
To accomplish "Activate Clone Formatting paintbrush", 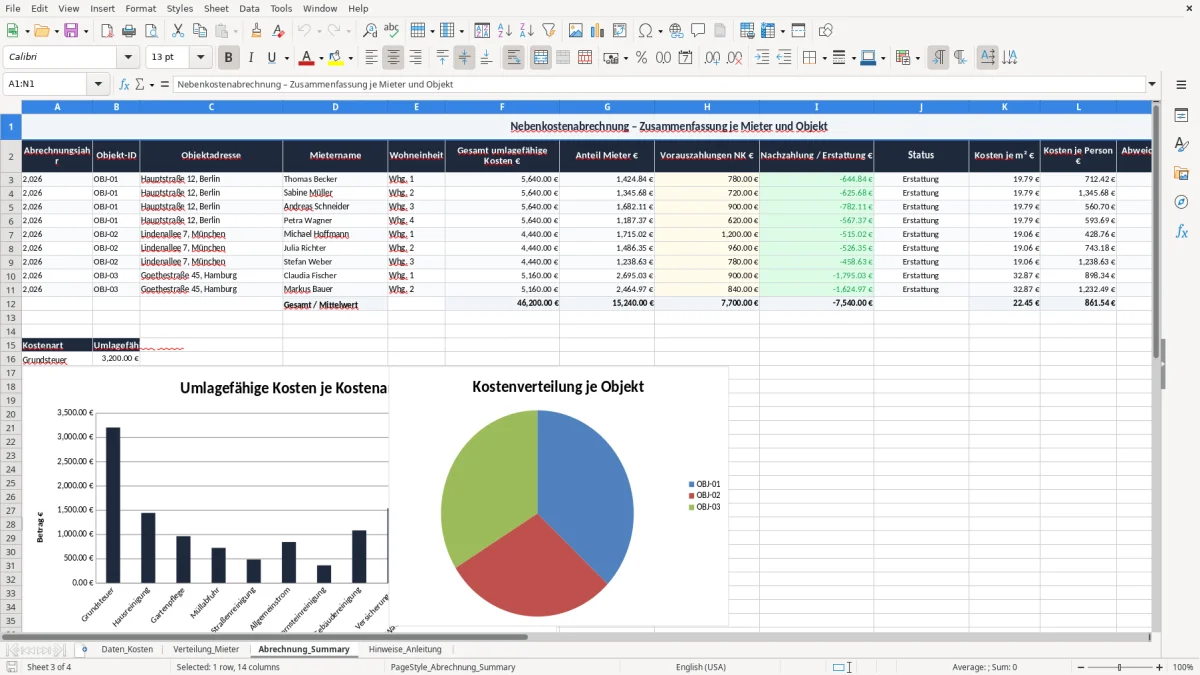I will (x=257, y=31).
